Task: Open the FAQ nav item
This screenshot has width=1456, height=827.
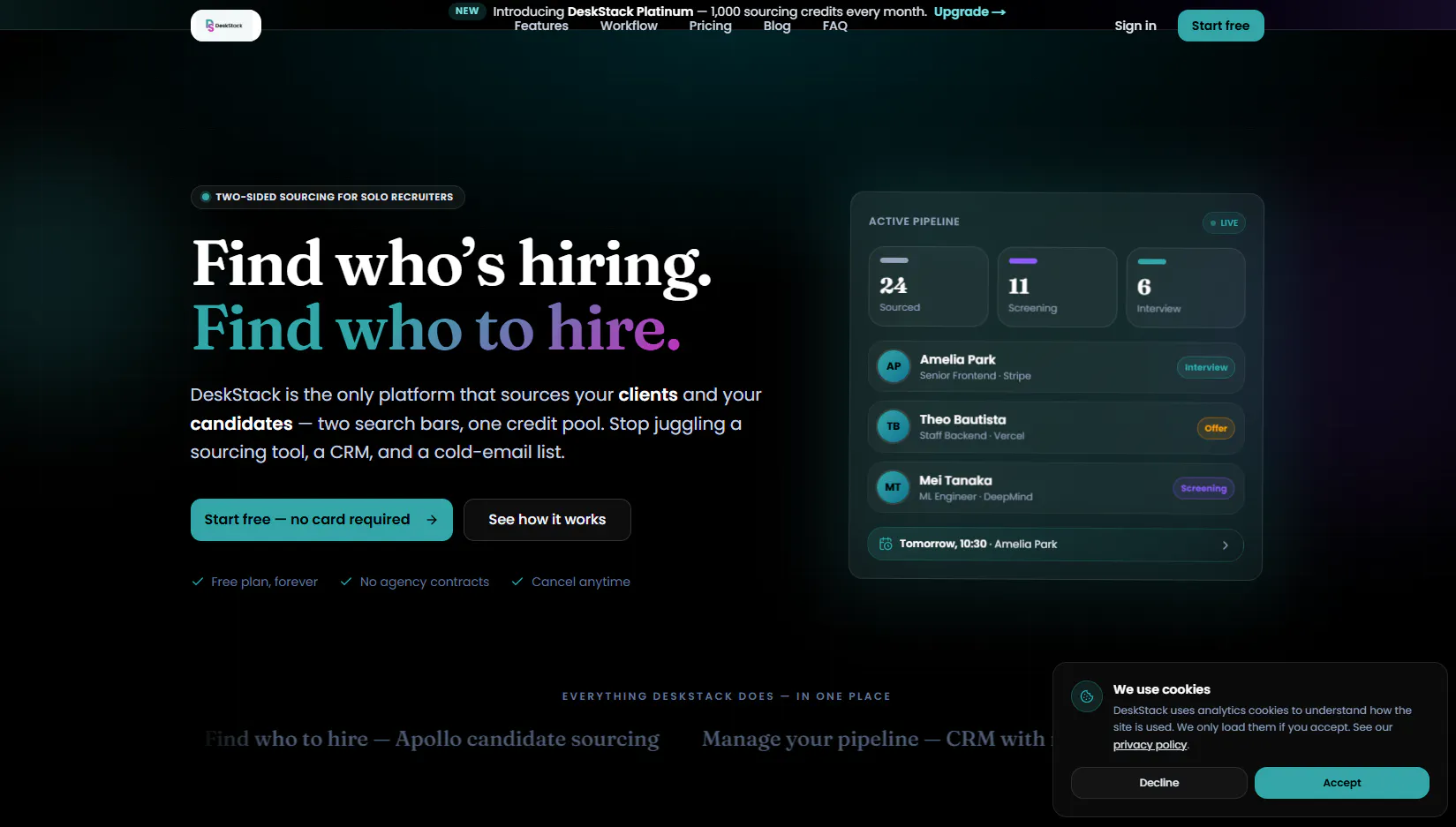Action: (834, 26)
